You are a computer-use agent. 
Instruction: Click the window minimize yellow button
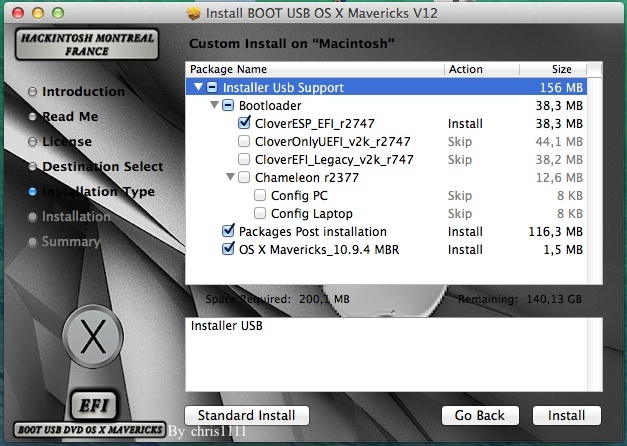[38, 13]
